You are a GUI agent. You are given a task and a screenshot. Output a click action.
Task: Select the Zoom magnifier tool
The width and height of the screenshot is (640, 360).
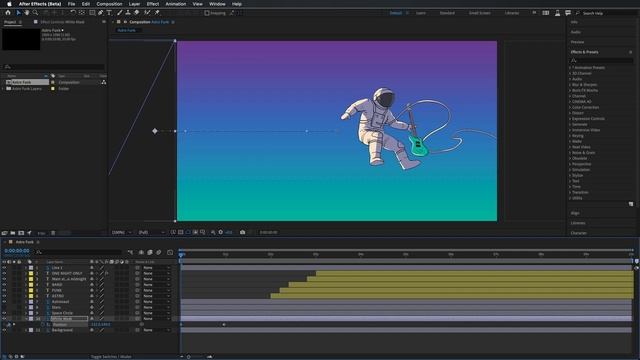click(x=36, y=13)
